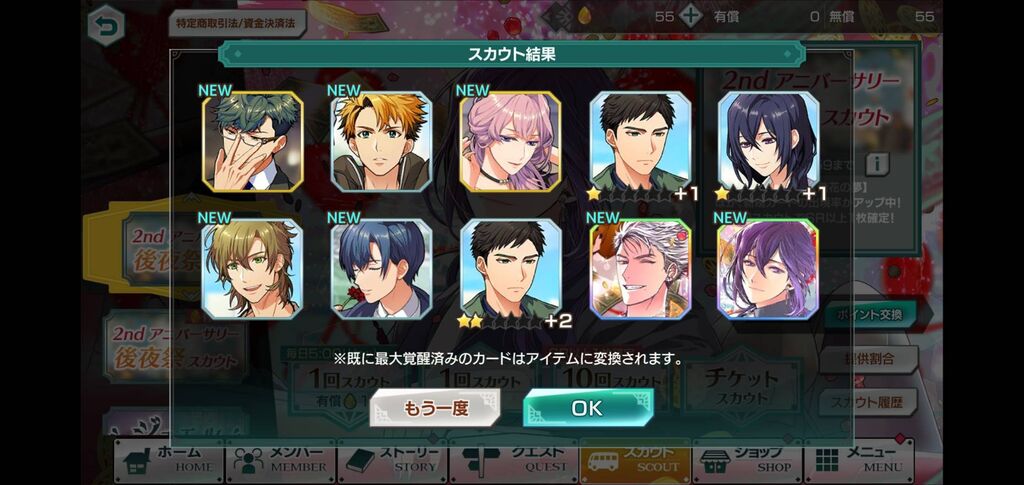Screen dimensions: 1024x485
Task: View the purple-haired NEW character card
Action: pos(768,269)
